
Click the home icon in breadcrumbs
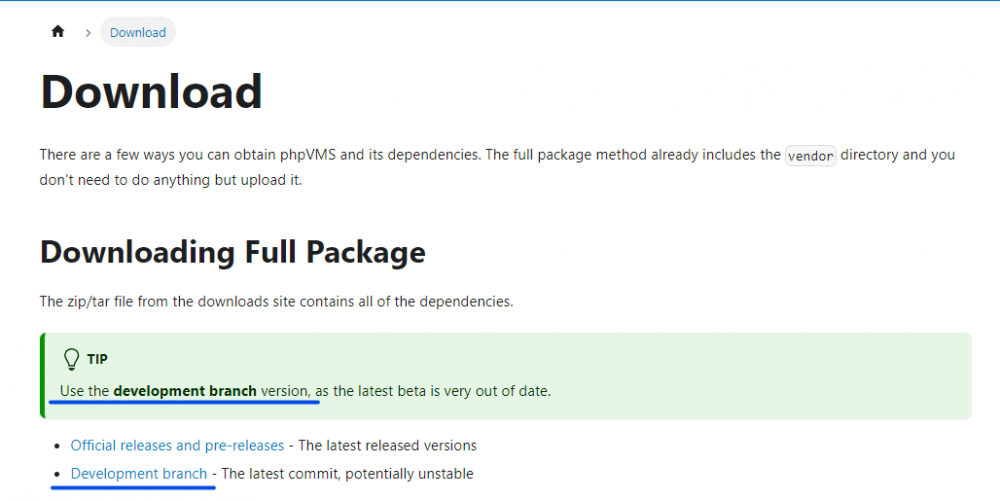(58, 32)
